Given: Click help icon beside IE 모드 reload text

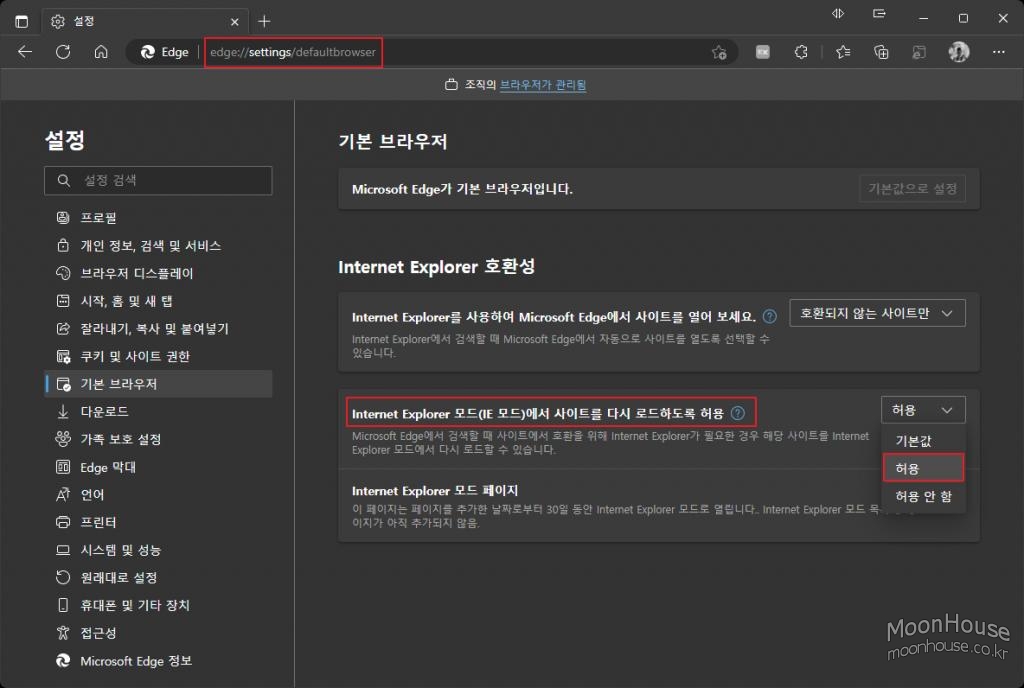Looking at the screenshot, I should (x=737, y=413).
